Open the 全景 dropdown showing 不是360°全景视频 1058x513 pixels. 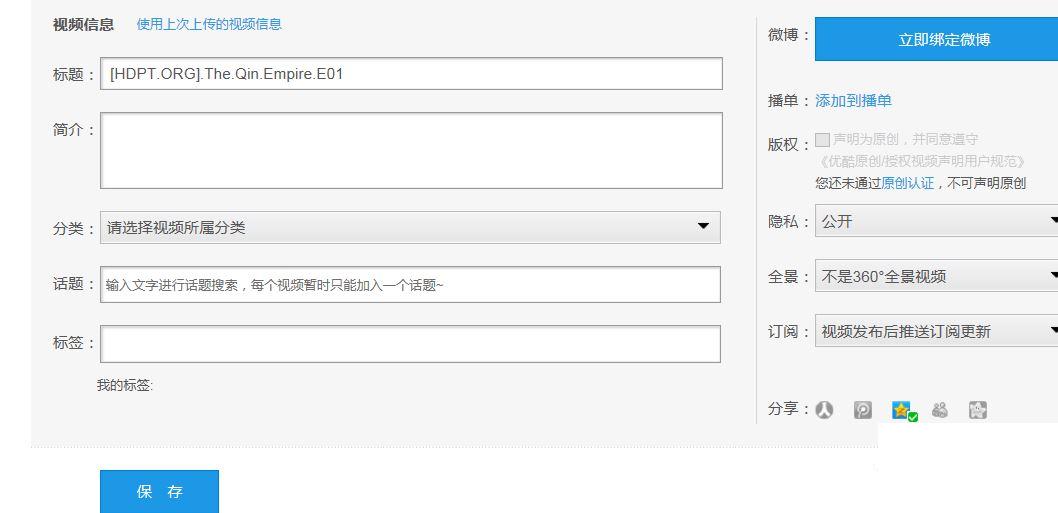[937, 277]
